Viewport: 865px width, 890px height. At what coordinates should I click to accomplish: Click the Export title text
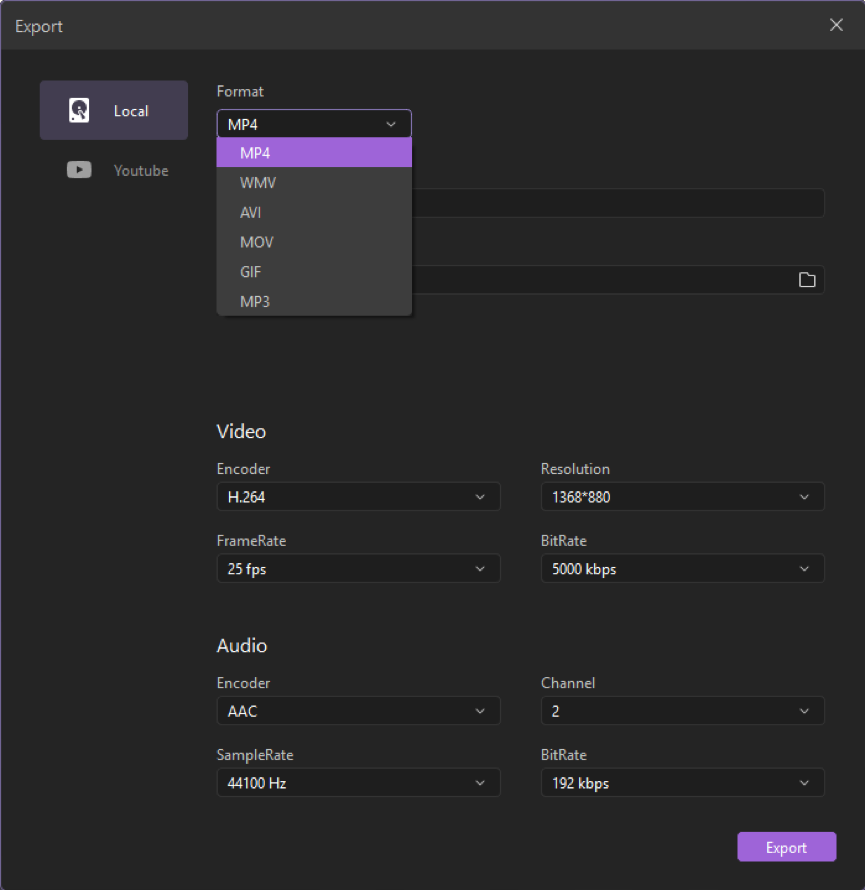[x=39, y=26]
